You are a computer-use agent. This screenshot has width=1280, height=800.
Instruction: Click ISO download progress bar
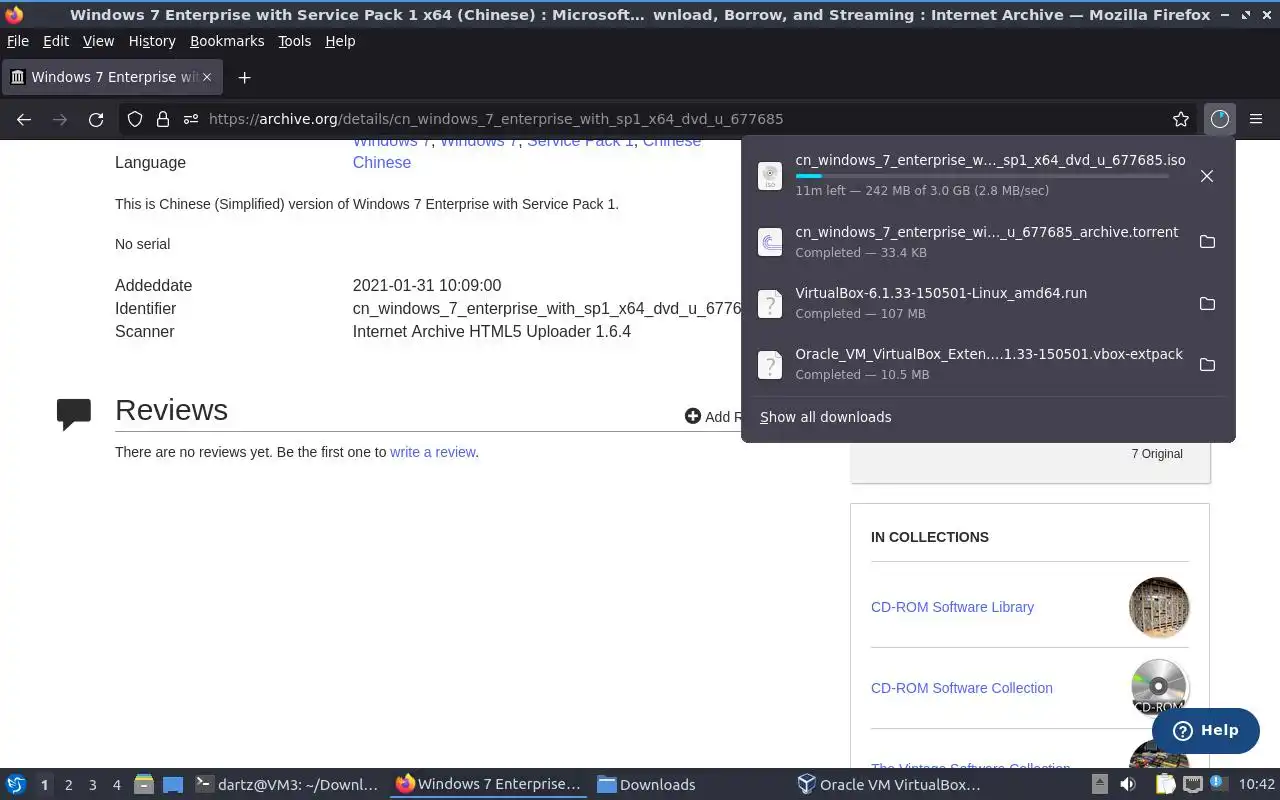click(982, 176)
